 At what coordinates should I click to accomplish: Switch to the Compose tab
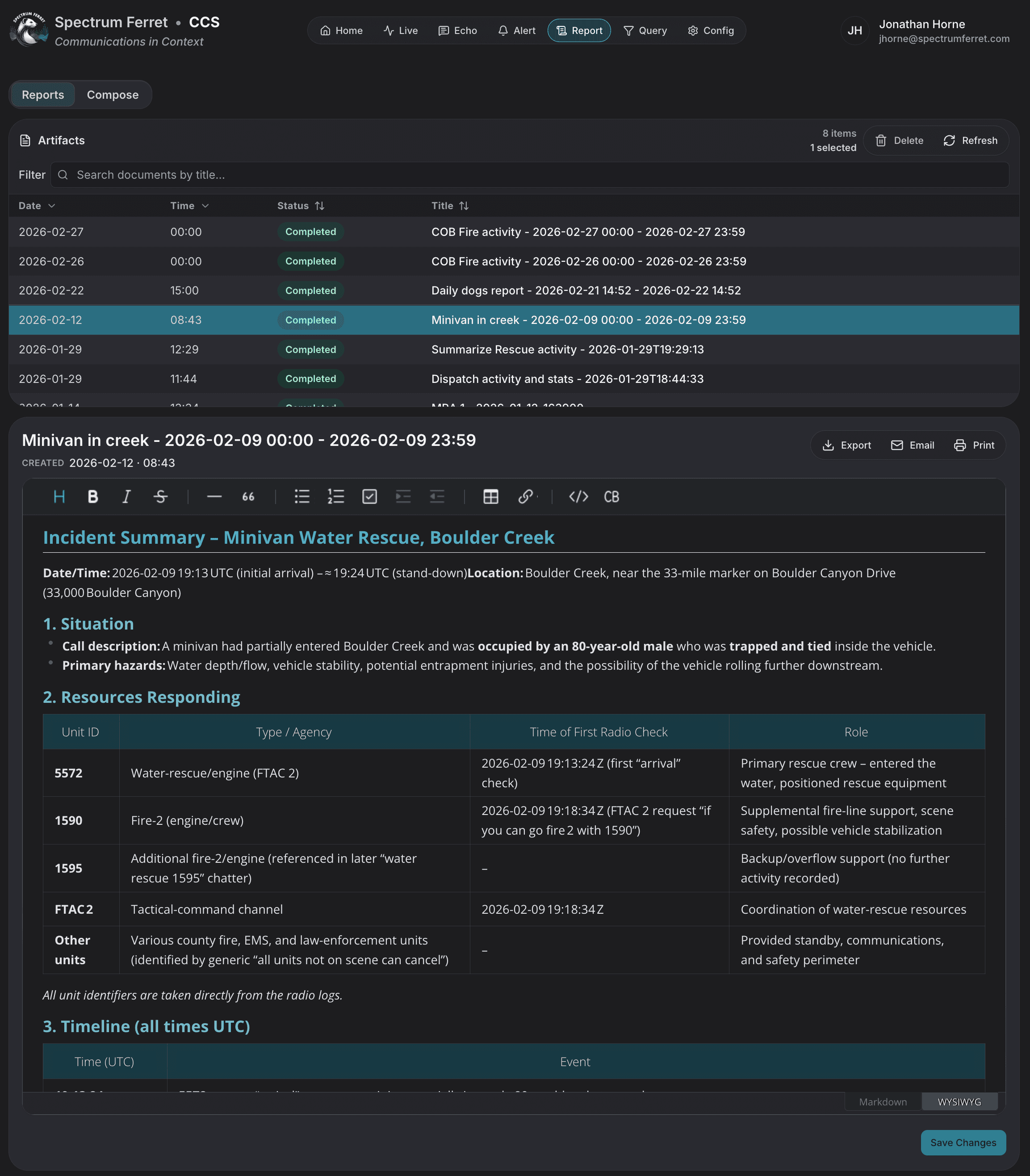pyautogui.click(x=113, y=94)
